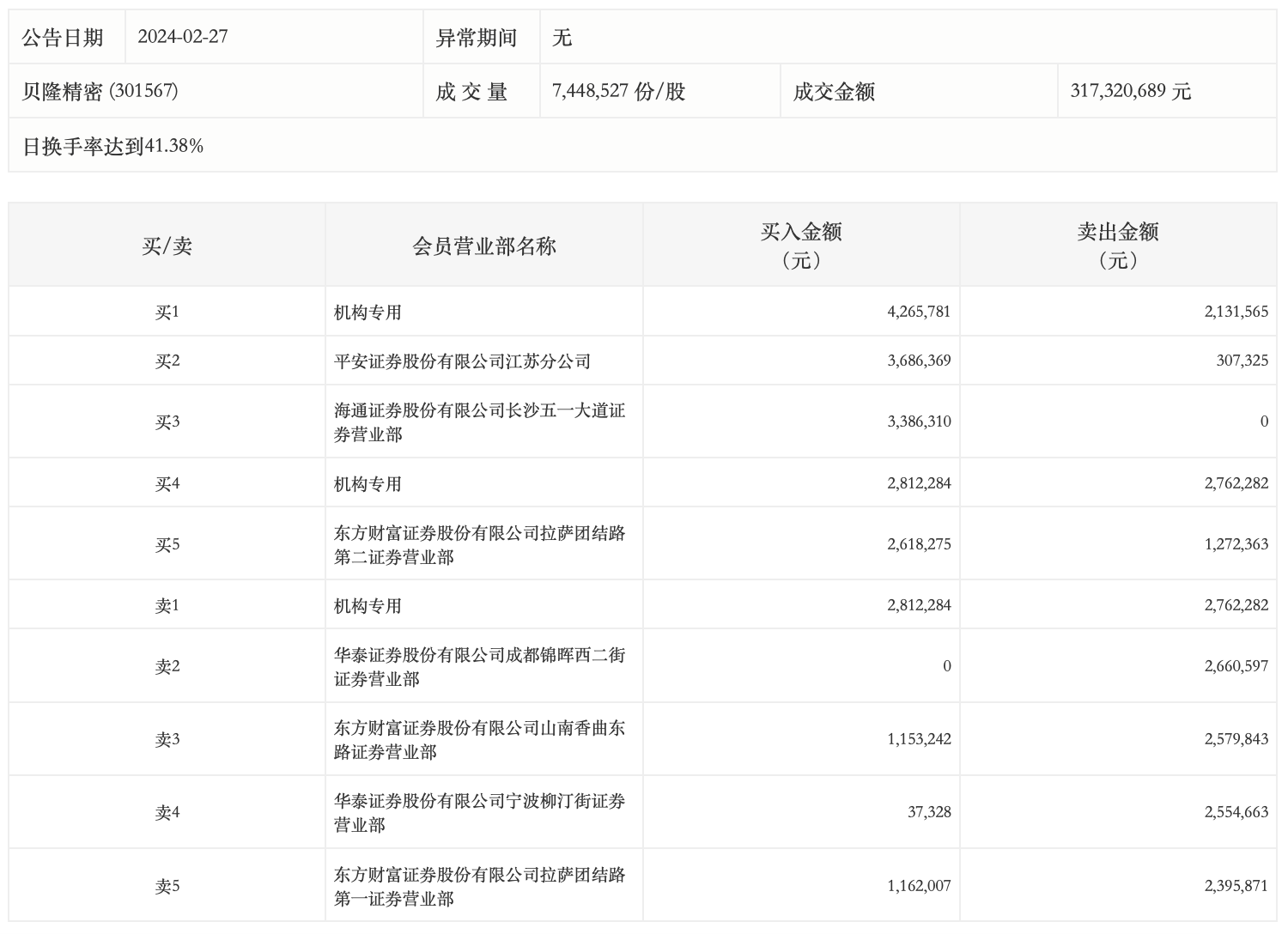Viewport: 1288px width, 934px height.
Task: Open 东方财富证券 山南香曲东路 branch entry
Action: point(479,740)
